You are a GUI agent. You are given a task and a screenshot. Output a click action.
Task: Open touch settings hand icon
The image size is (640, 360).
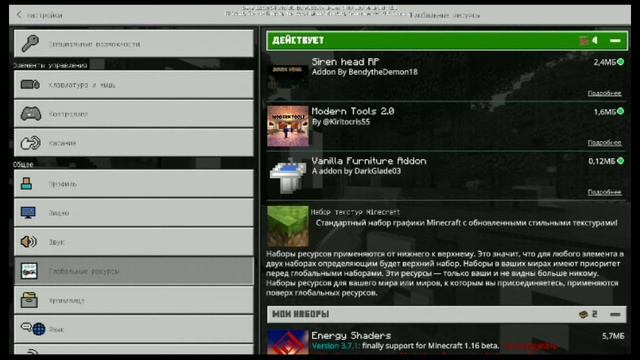31,143
